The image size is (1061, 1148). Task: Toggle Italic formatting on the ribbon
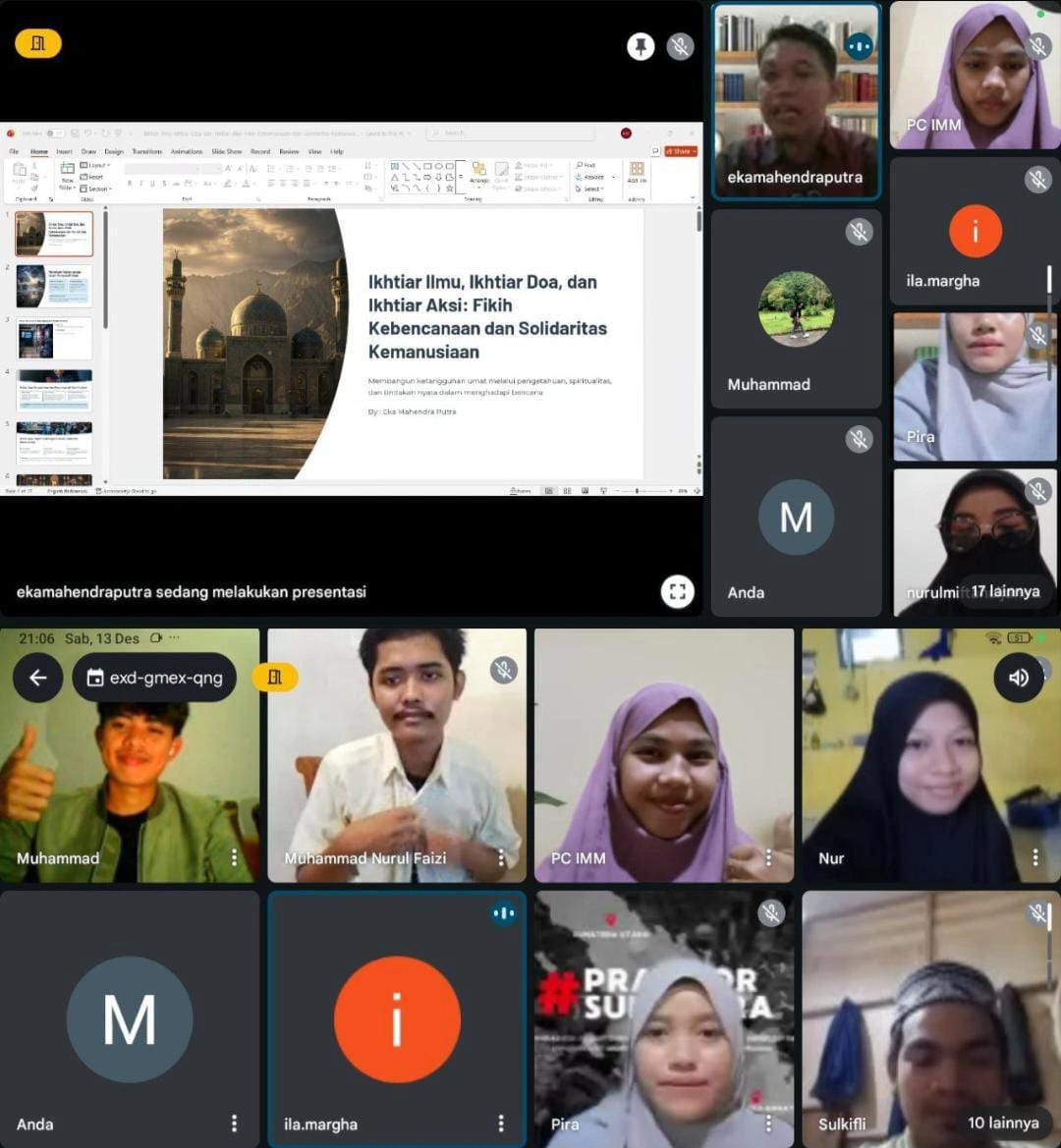pos(140,183)
